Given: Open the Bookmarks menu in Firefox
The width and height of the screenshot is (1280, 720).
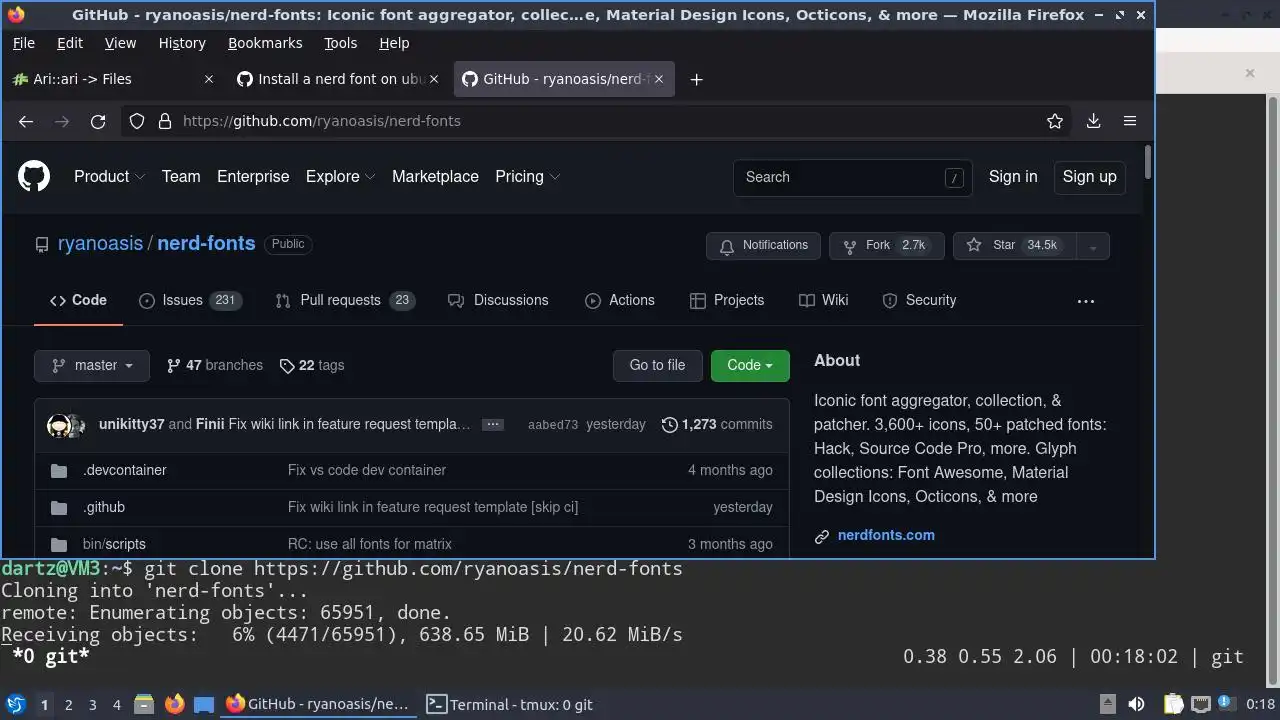Looking at the screenshot, I should pyautogui.click(x=265, y=43).
